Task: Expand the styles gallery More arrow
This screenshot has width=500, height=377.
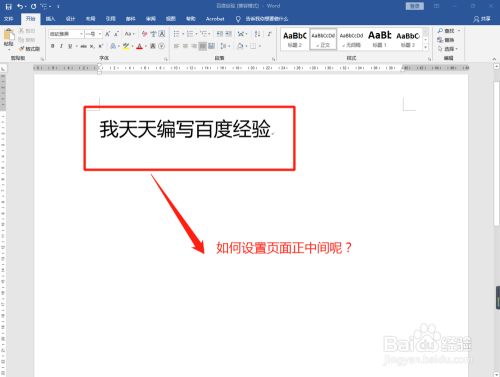Action: (426, 47)
